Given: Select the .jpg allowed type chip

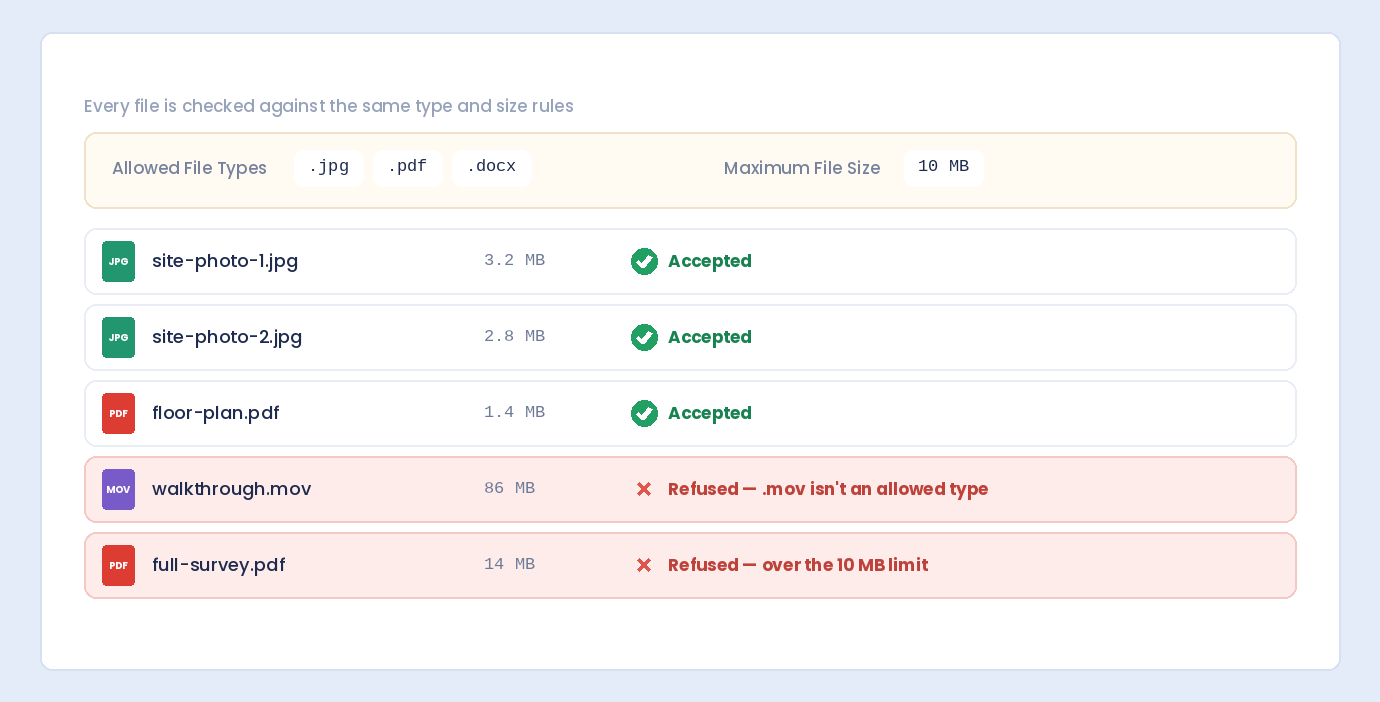Looking at the screenshot, I should (x=328, y=168).
